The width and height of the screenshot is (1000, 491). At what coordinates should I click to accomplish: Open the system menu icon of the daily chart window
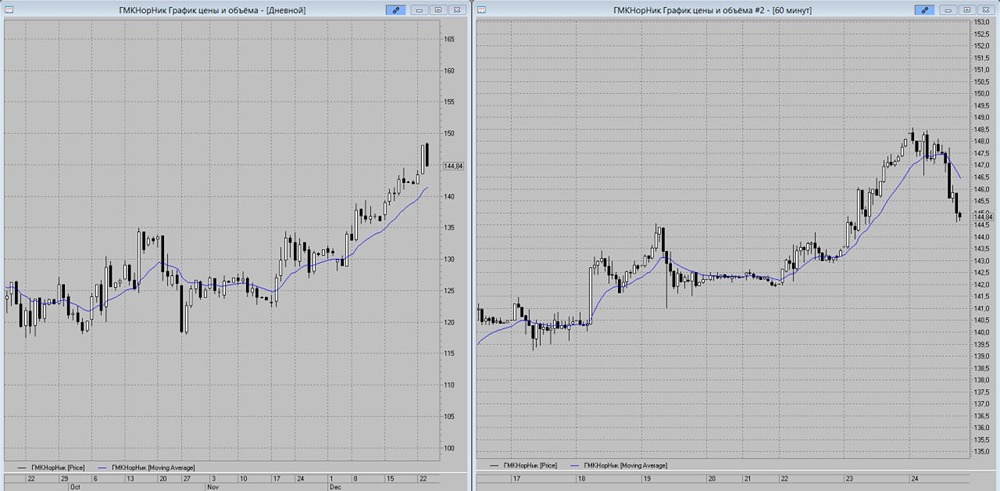pyautogui.click(x=7, y=10)
